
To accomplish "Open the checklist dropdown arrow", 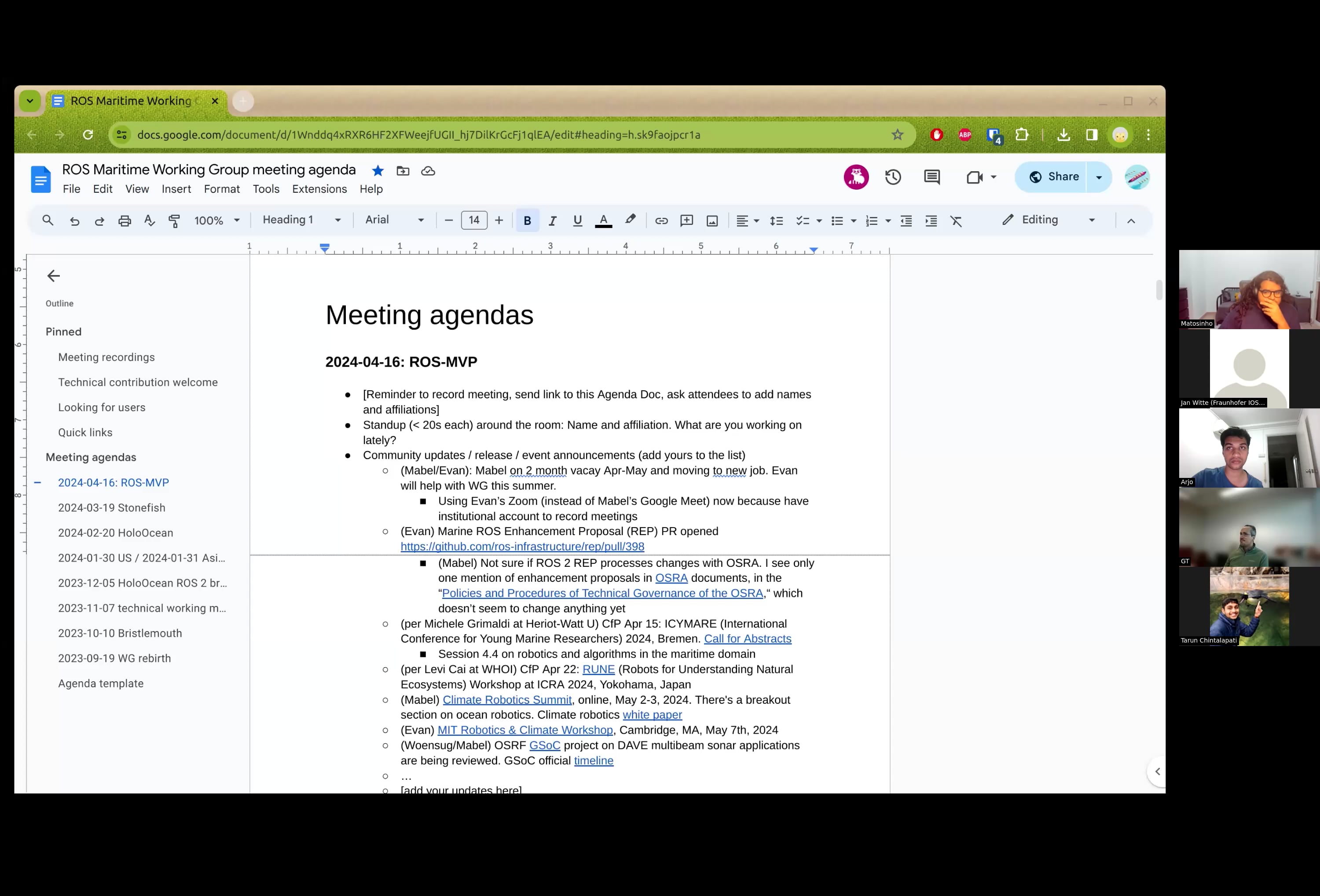I will tap(819, 221).
